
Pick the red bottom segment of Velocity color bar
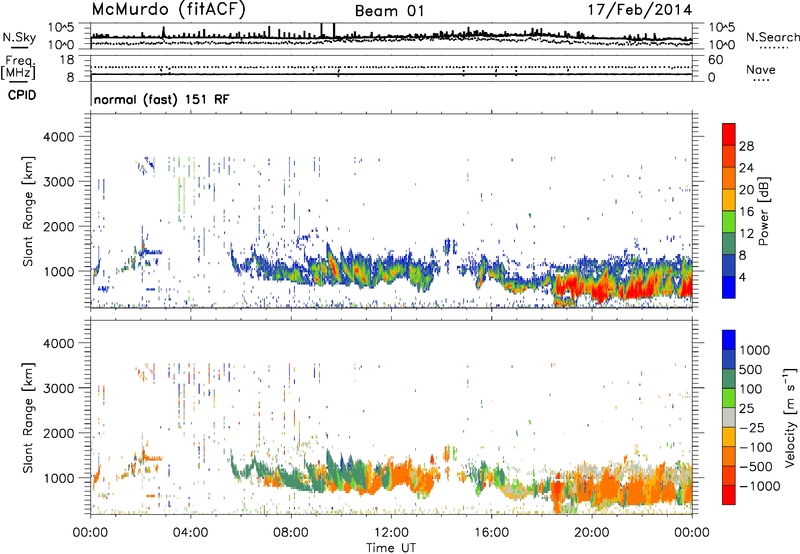click(729, 495)
